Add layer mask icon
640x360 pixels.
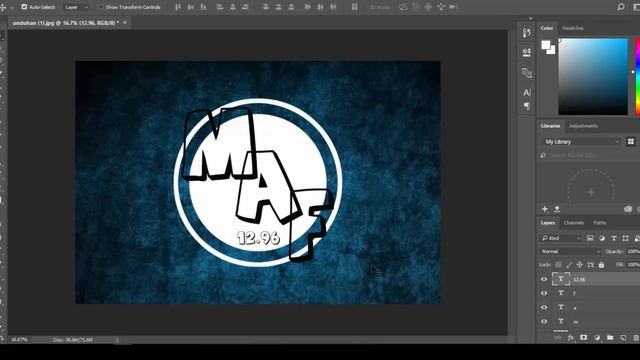584,338
